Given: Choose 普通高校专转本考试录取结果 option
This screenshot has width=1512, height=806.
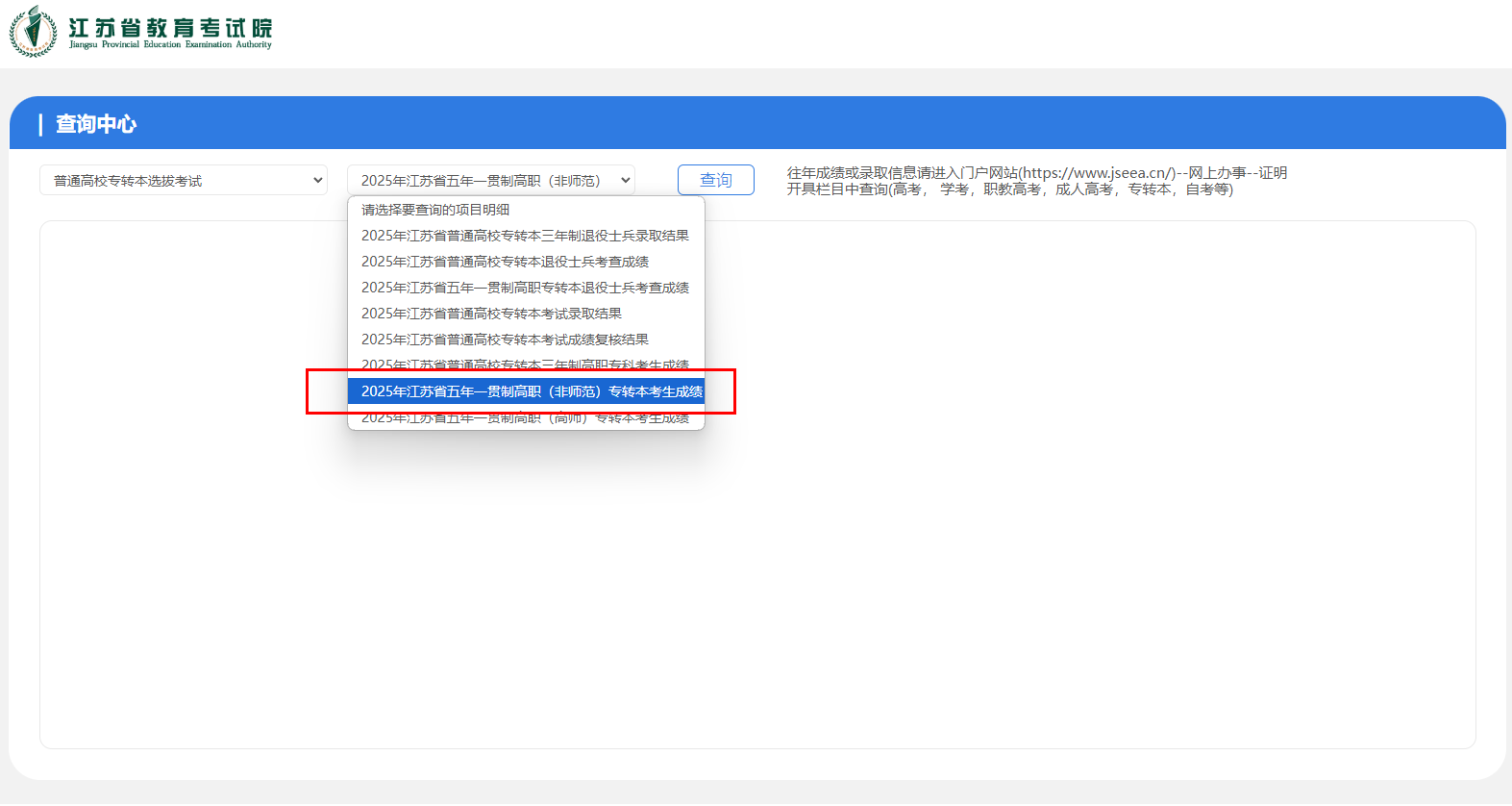Looking at the screenshot, I should pos(491,314).
